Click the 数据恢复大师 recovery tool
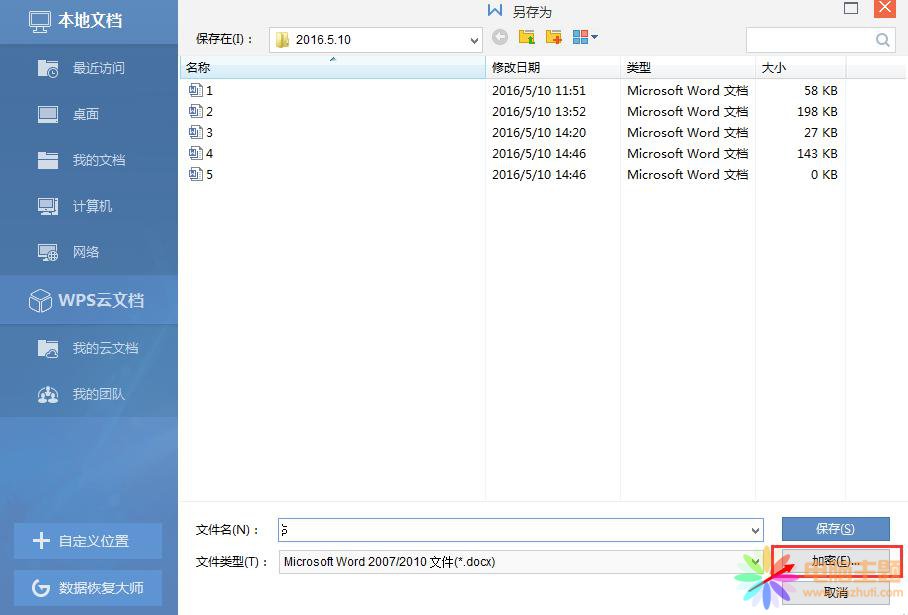 point(87,588)
